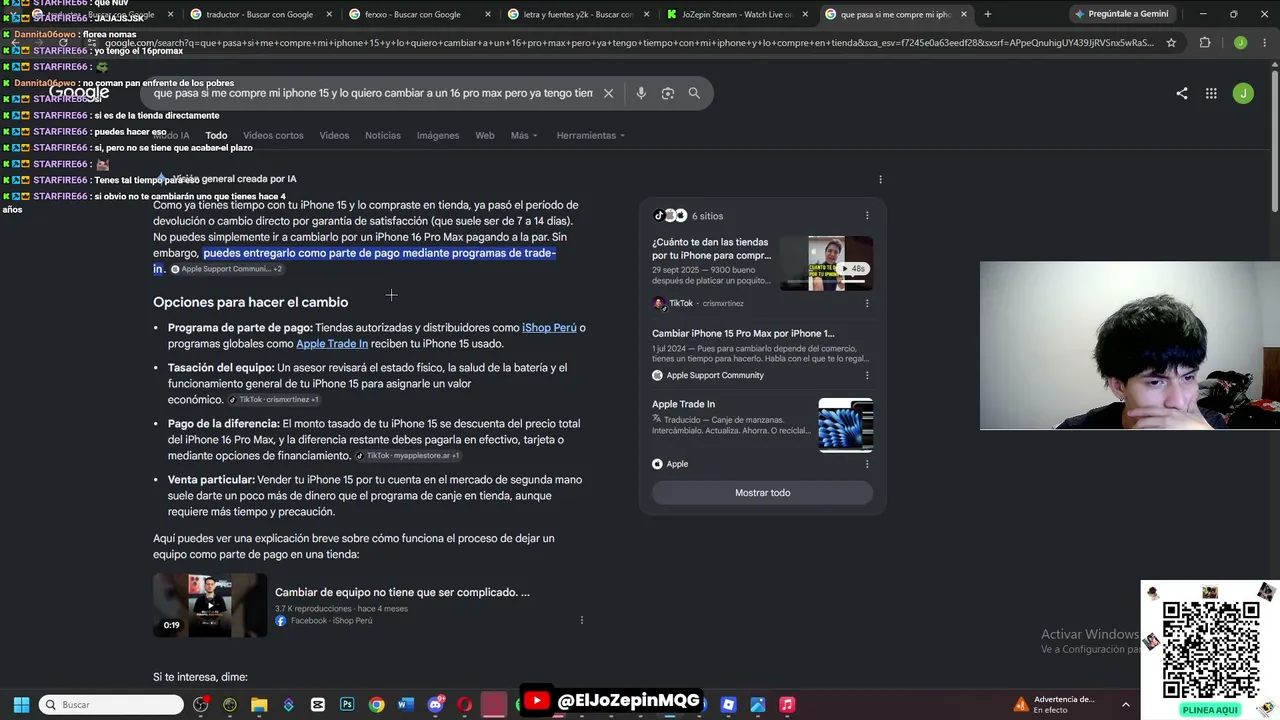The image size is (1280, 720).
Task: Open the Apple Trade In source thumbnail
Action: 846,425
